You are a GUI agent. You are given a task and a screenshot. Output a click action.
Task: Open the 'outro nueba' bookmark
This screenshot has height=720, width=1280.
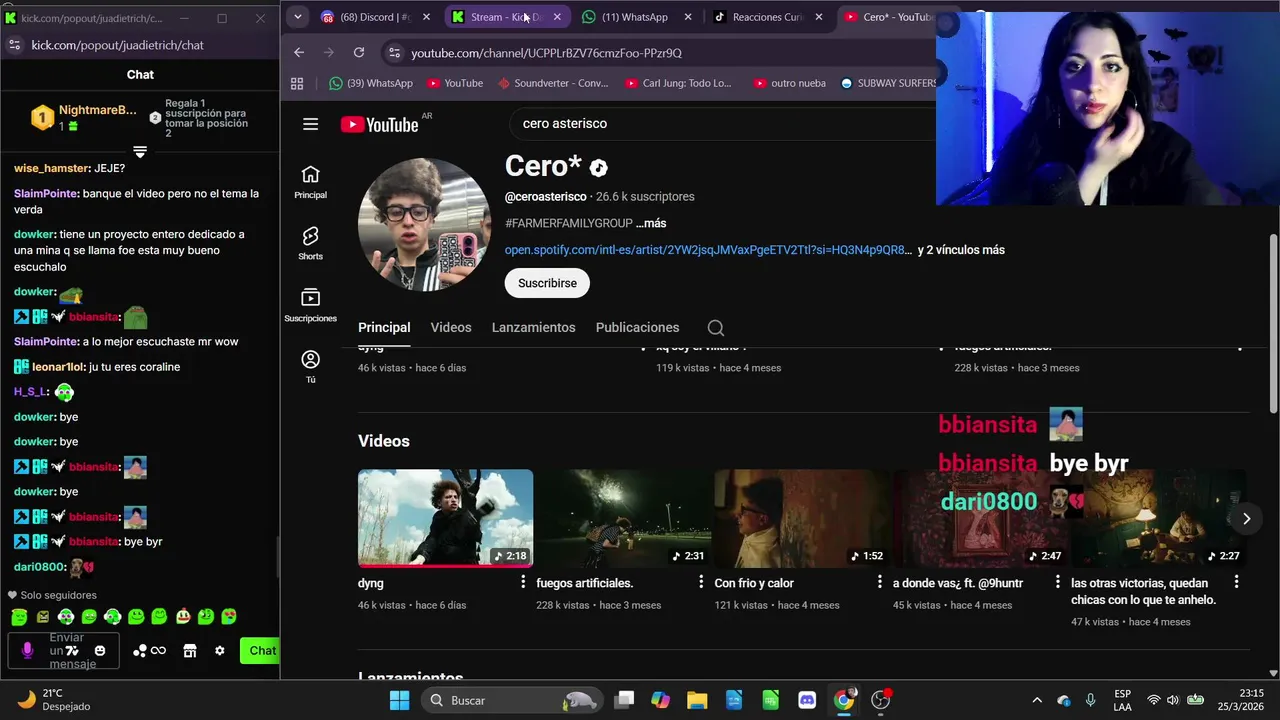click(x=790, y=83)
